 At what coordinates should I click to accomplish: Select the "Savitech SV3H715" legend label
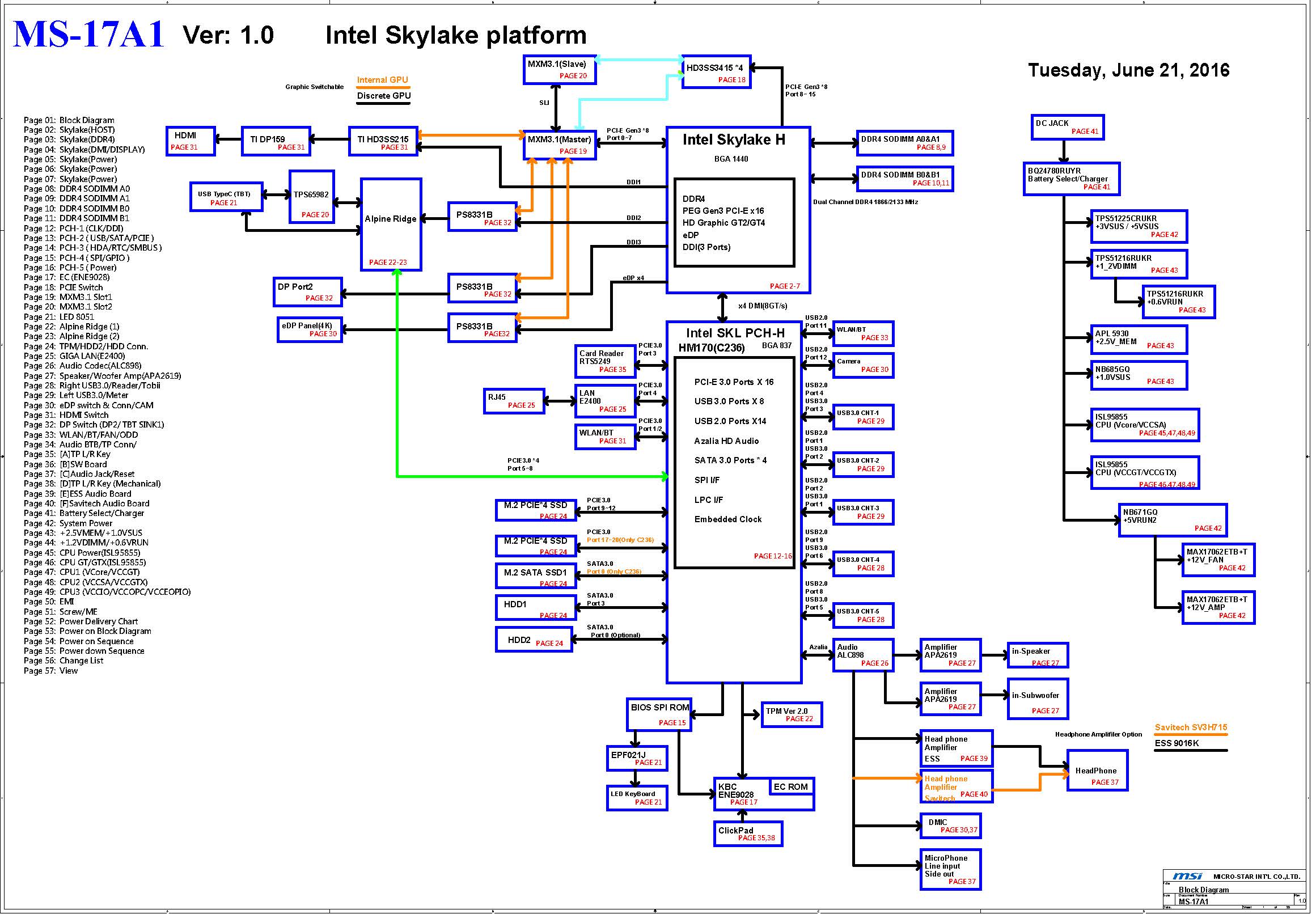(x=1191, y=727)
